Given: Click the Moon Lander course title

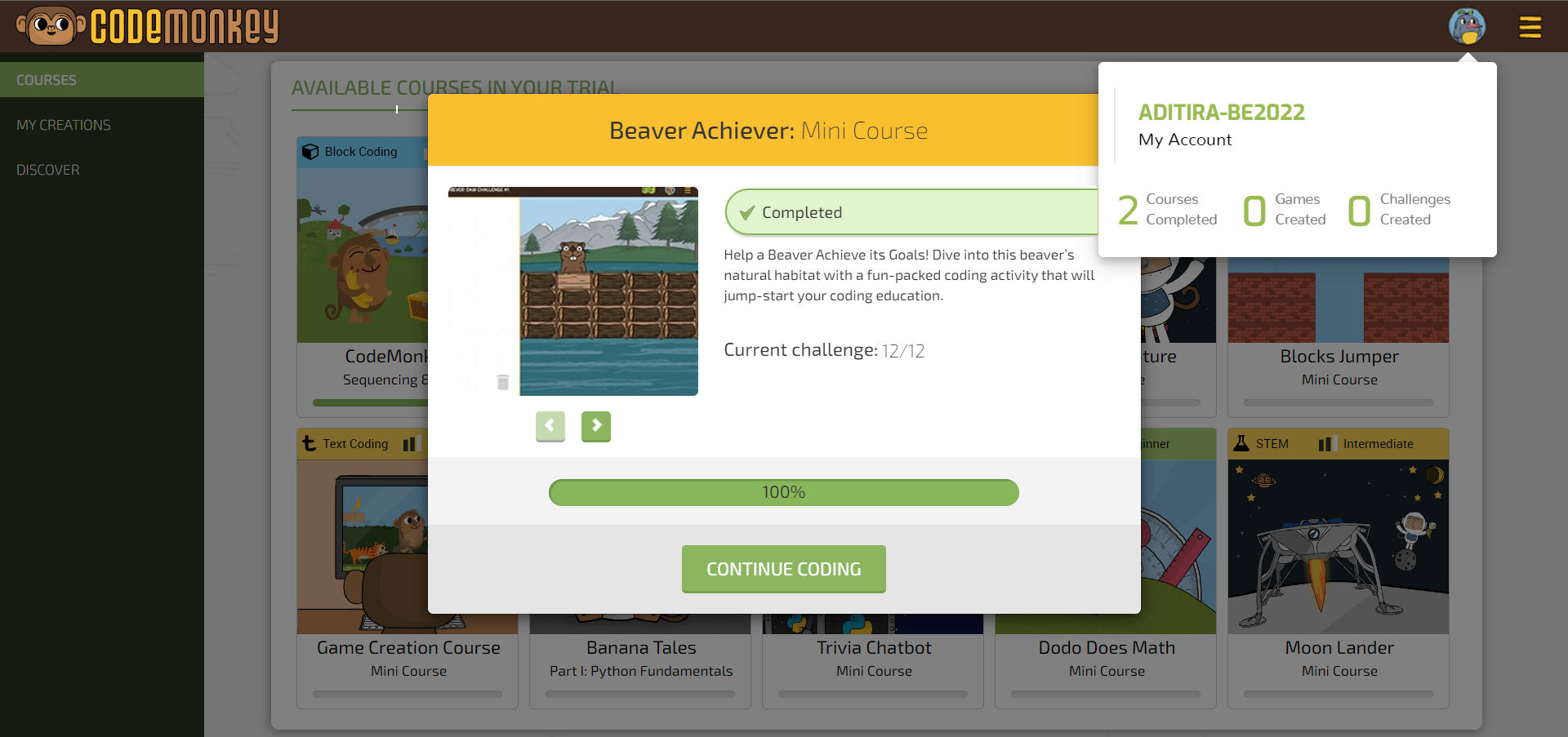Looking at the screenshot, I should (1339, 647).
